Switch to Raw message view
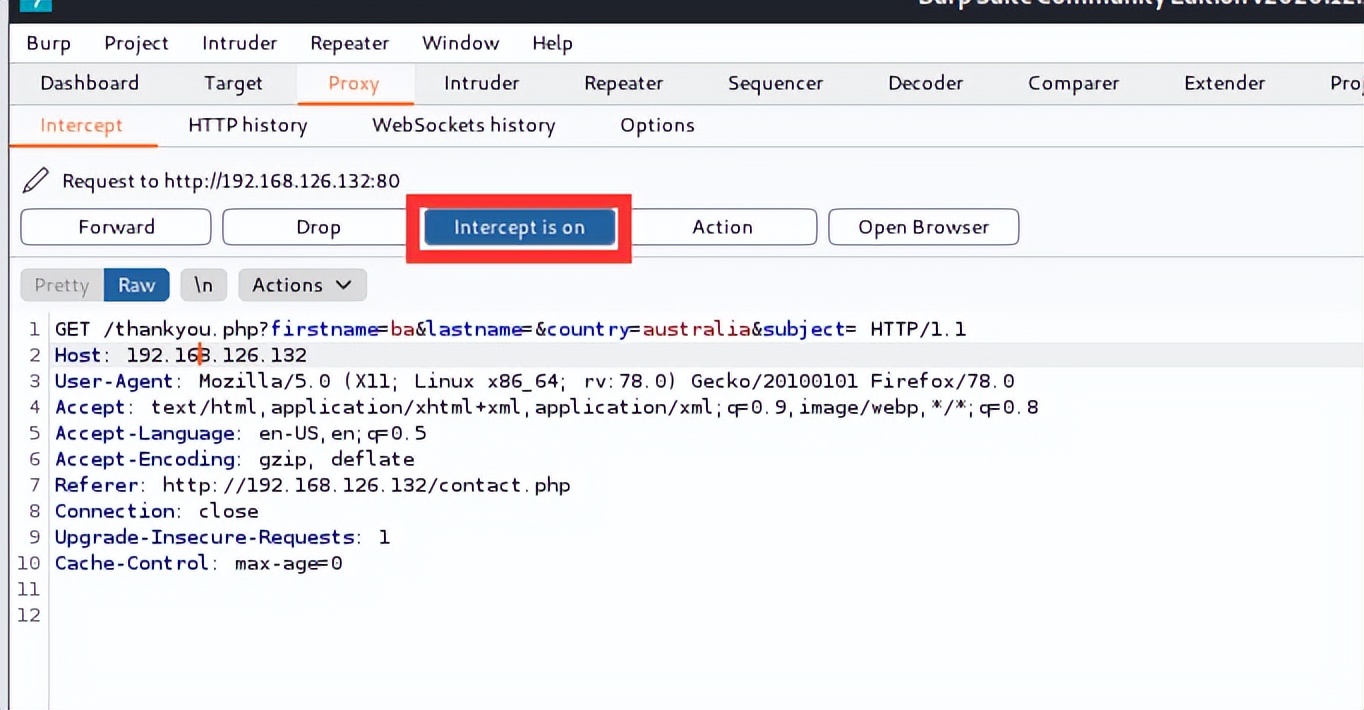The width and height of the screenshot is (1364, 710). pos(136,285)
